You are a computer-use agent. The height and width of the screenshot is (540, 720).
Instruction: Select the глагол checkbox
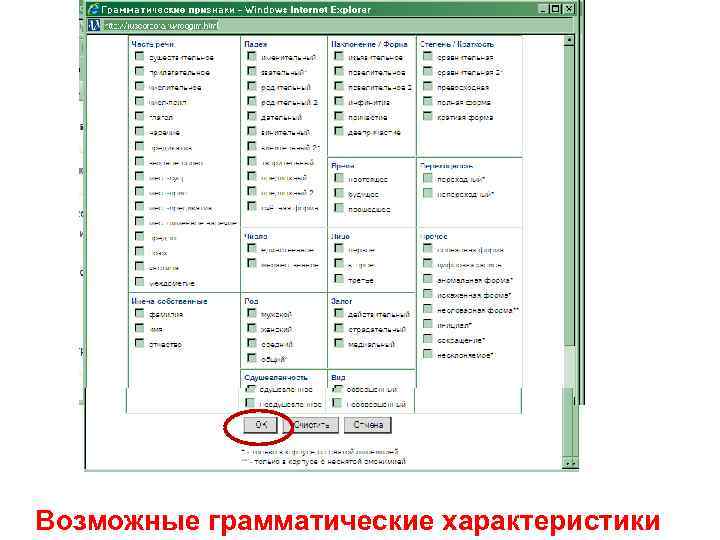point(140,116)
